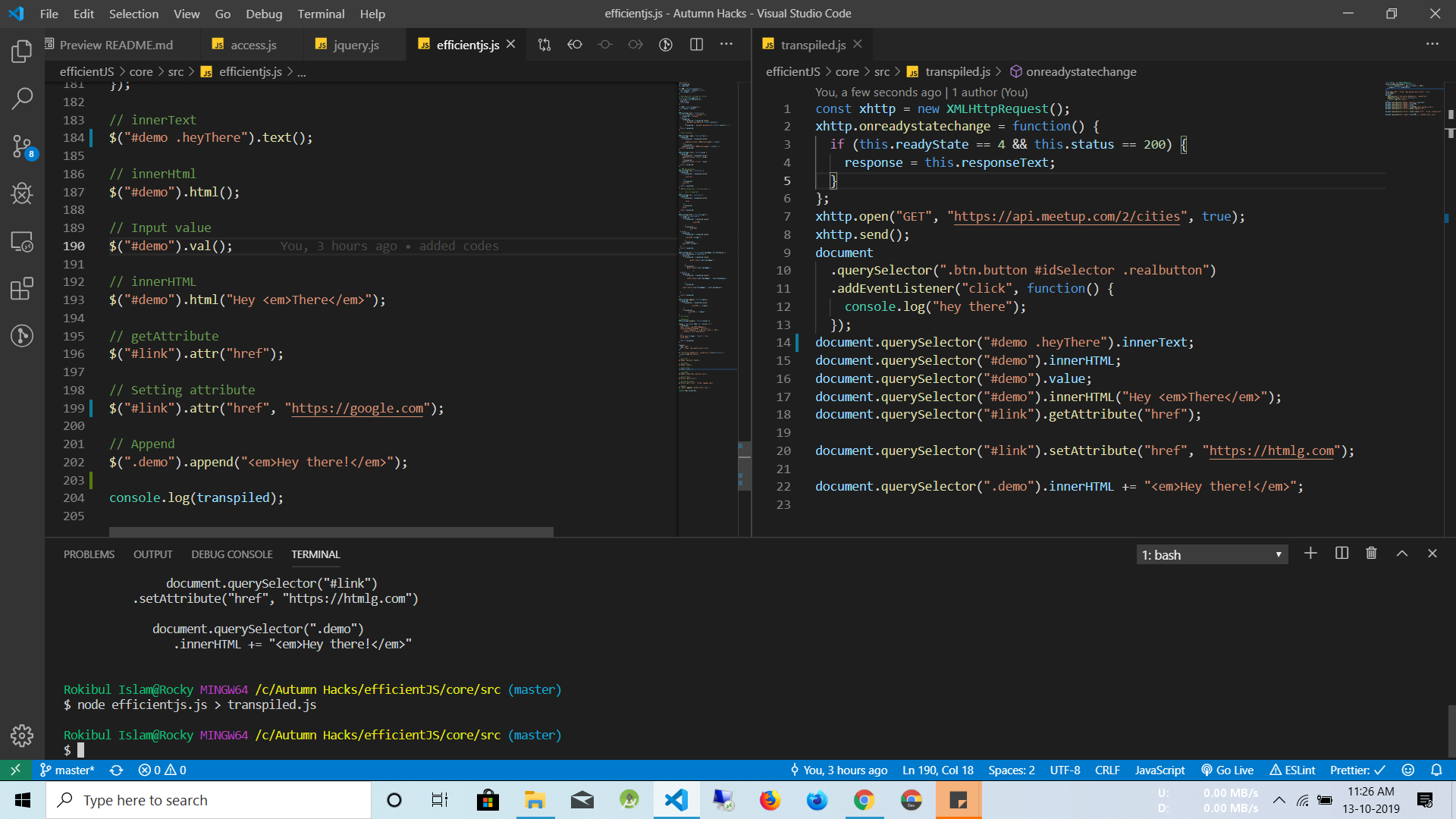
Task: Open the Extensions view icon
Action: (22, 288)
